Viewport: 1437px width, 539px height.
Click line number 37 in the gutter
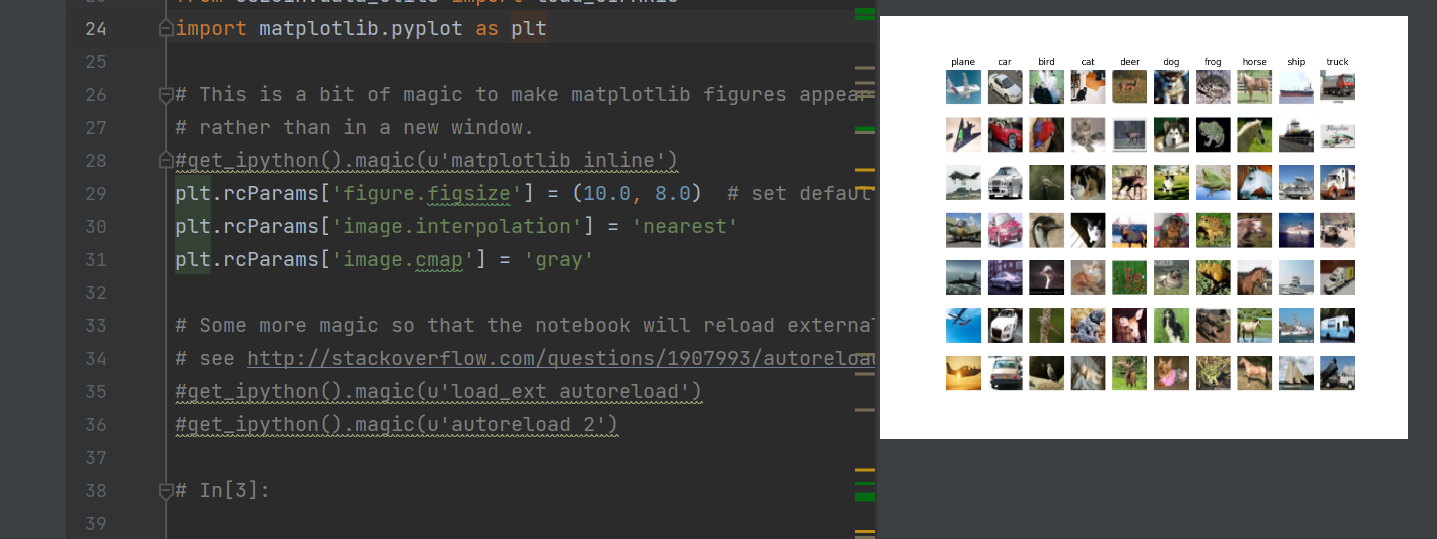pos(96,458)
